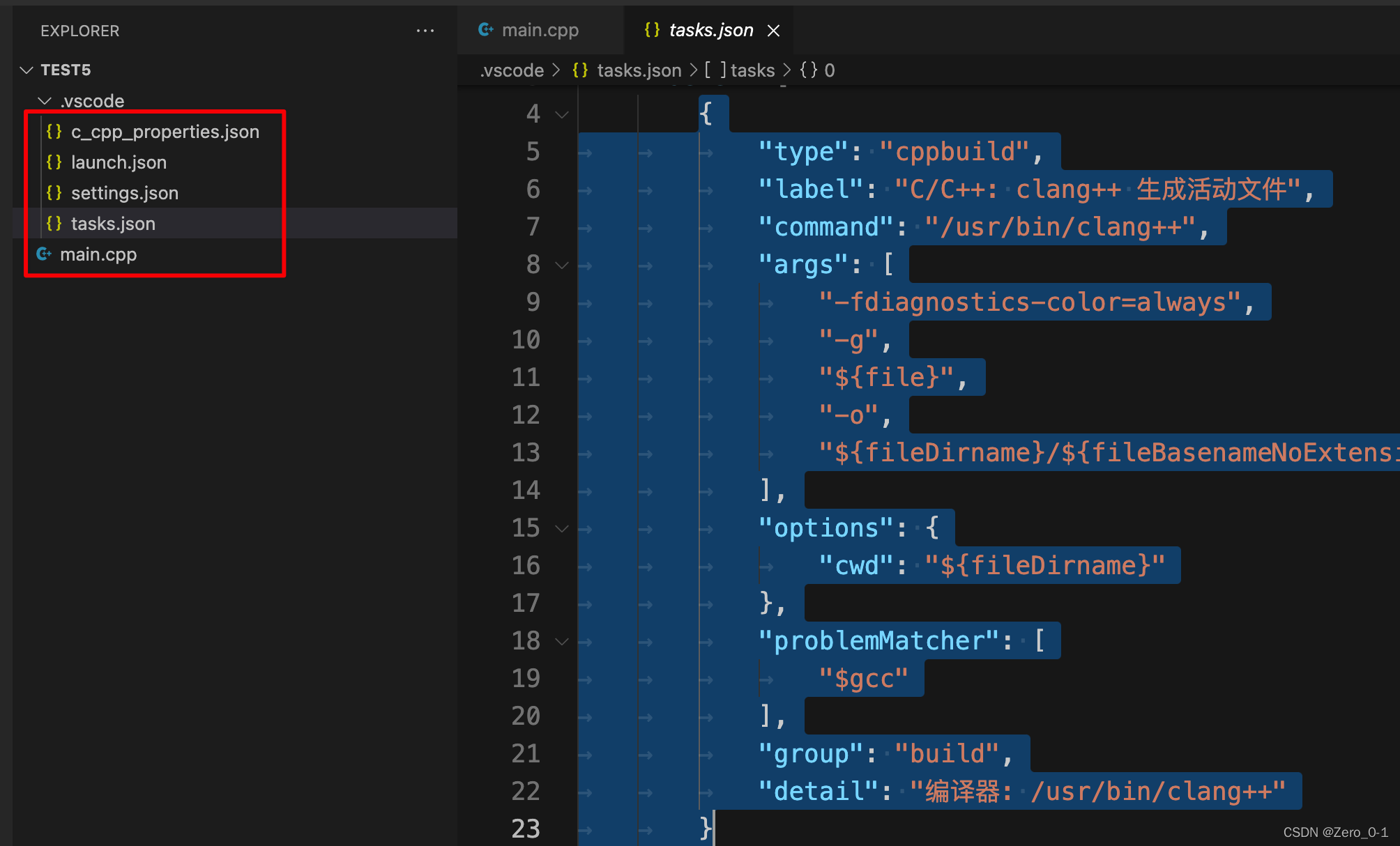
Task: Switch to the main.cpp editor tab
Action: 540,31
